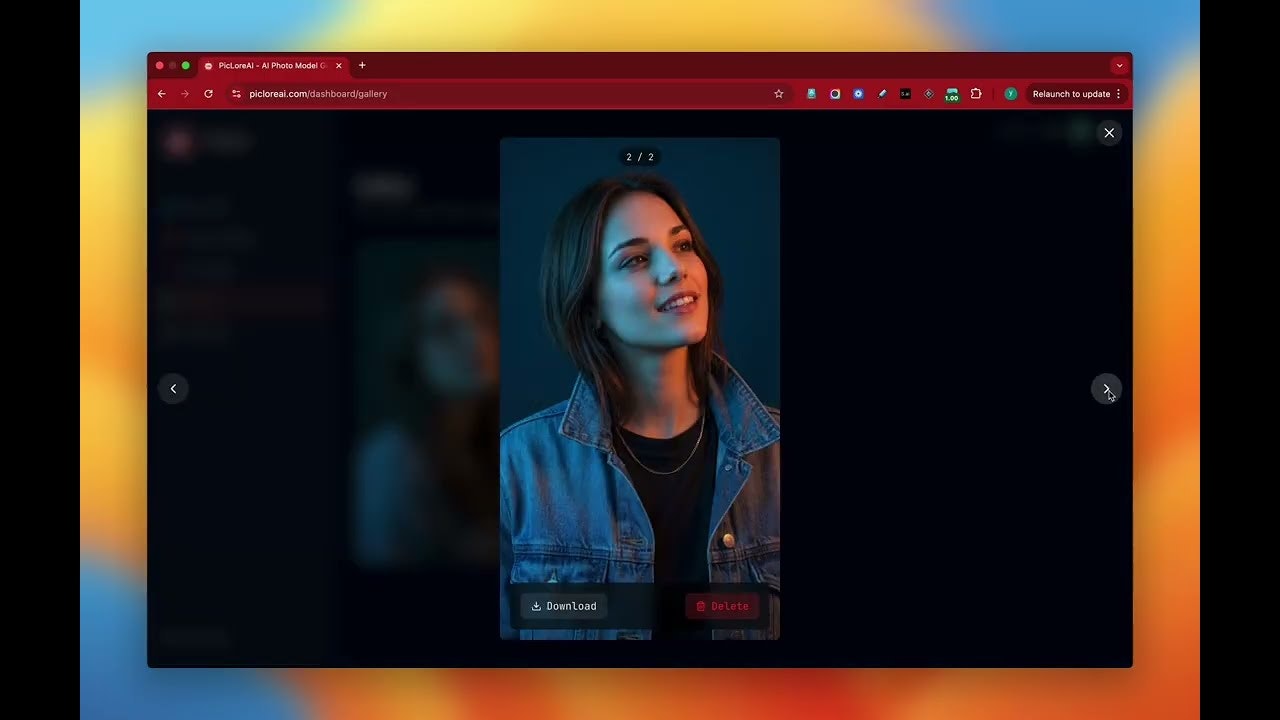This screenshot has height=720, width=1280.
Task: Bookmark this page with the star
Action: [x=779, y=94]
